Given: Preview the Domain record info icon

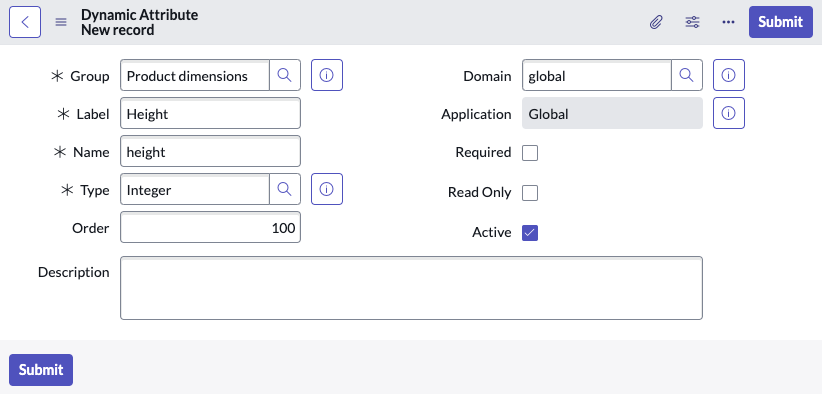Looking at the screenshot, I should [729, 75].
